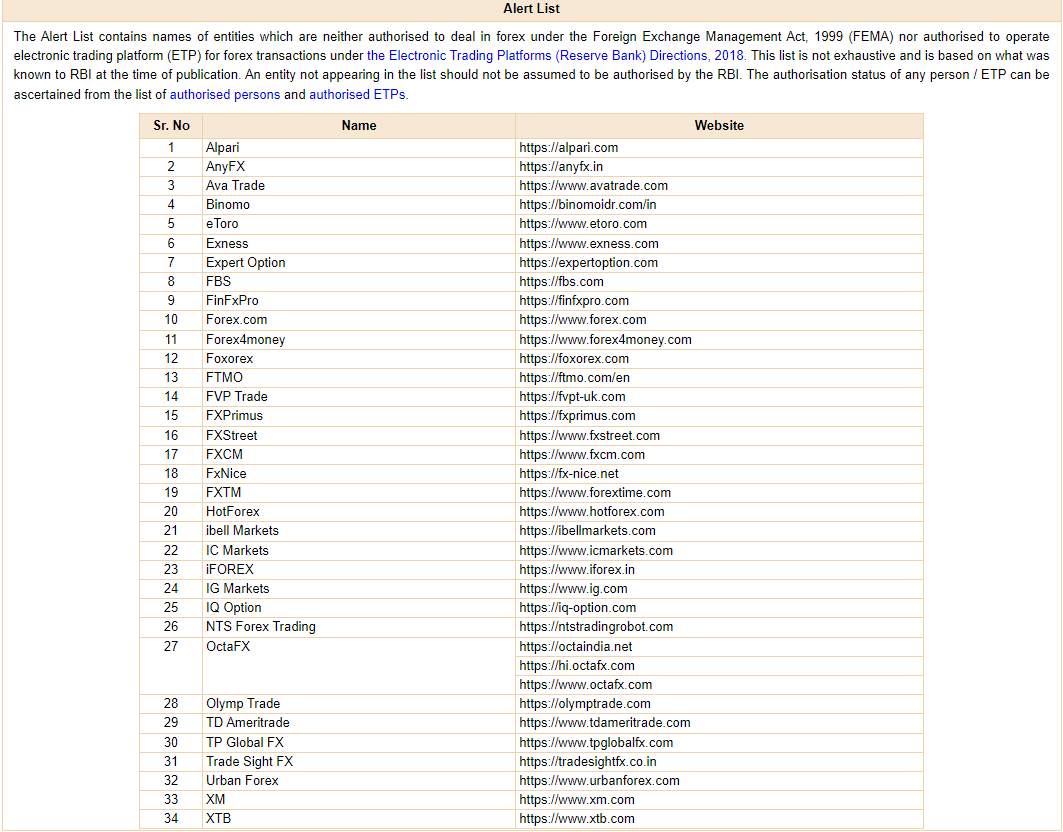1063x832 pixels.
Task: Select the IG Markets name cell
Action: (359, 589)
